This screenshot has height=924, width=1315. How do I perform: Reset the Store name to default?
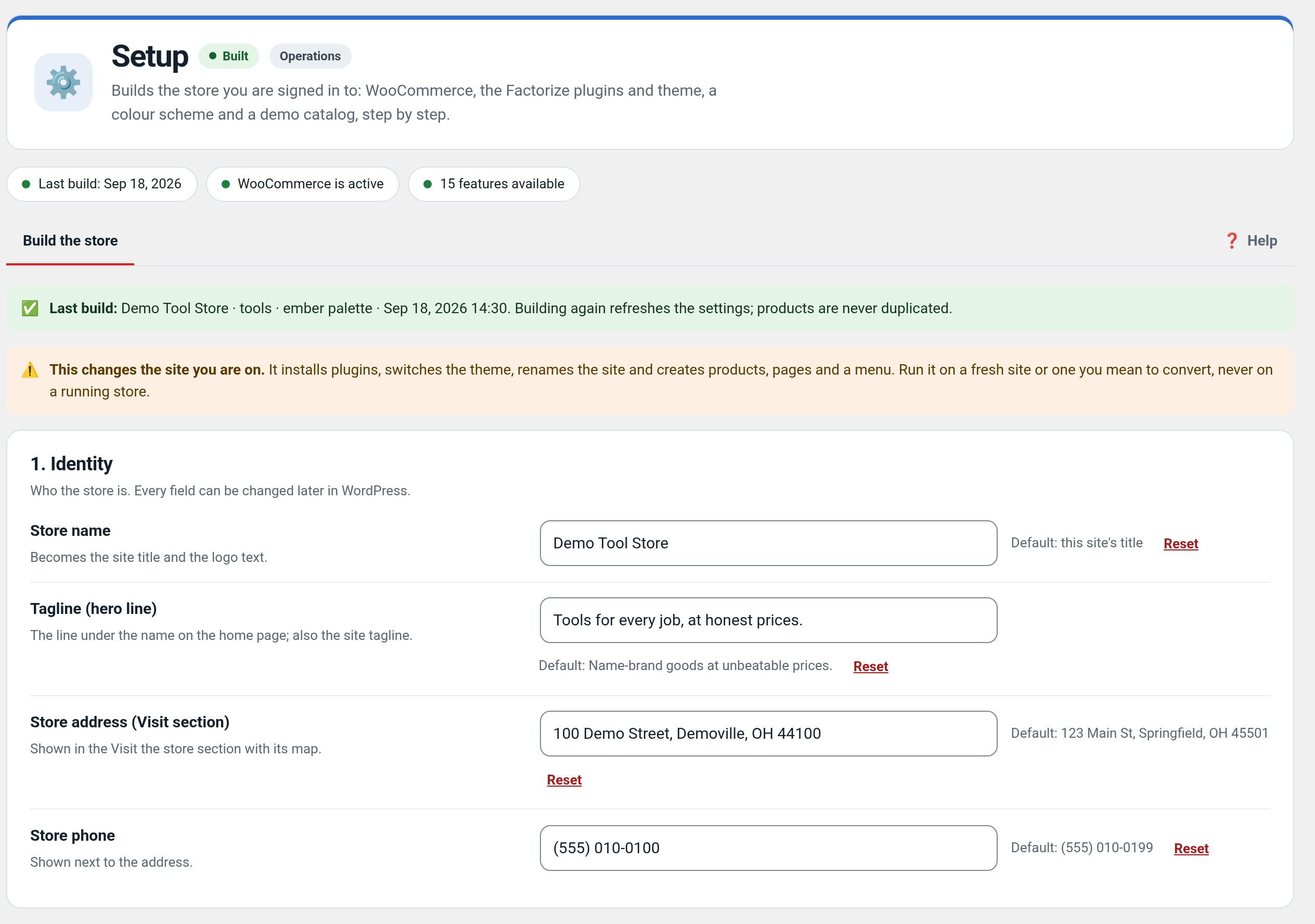1180,544
